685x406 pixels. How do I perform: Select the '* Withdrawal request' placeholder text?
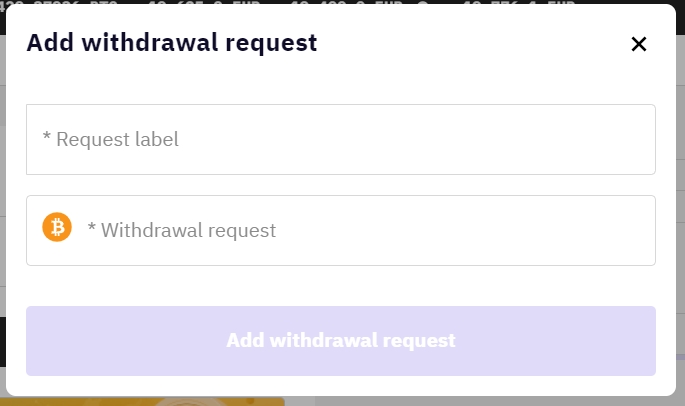coord(182,230)
